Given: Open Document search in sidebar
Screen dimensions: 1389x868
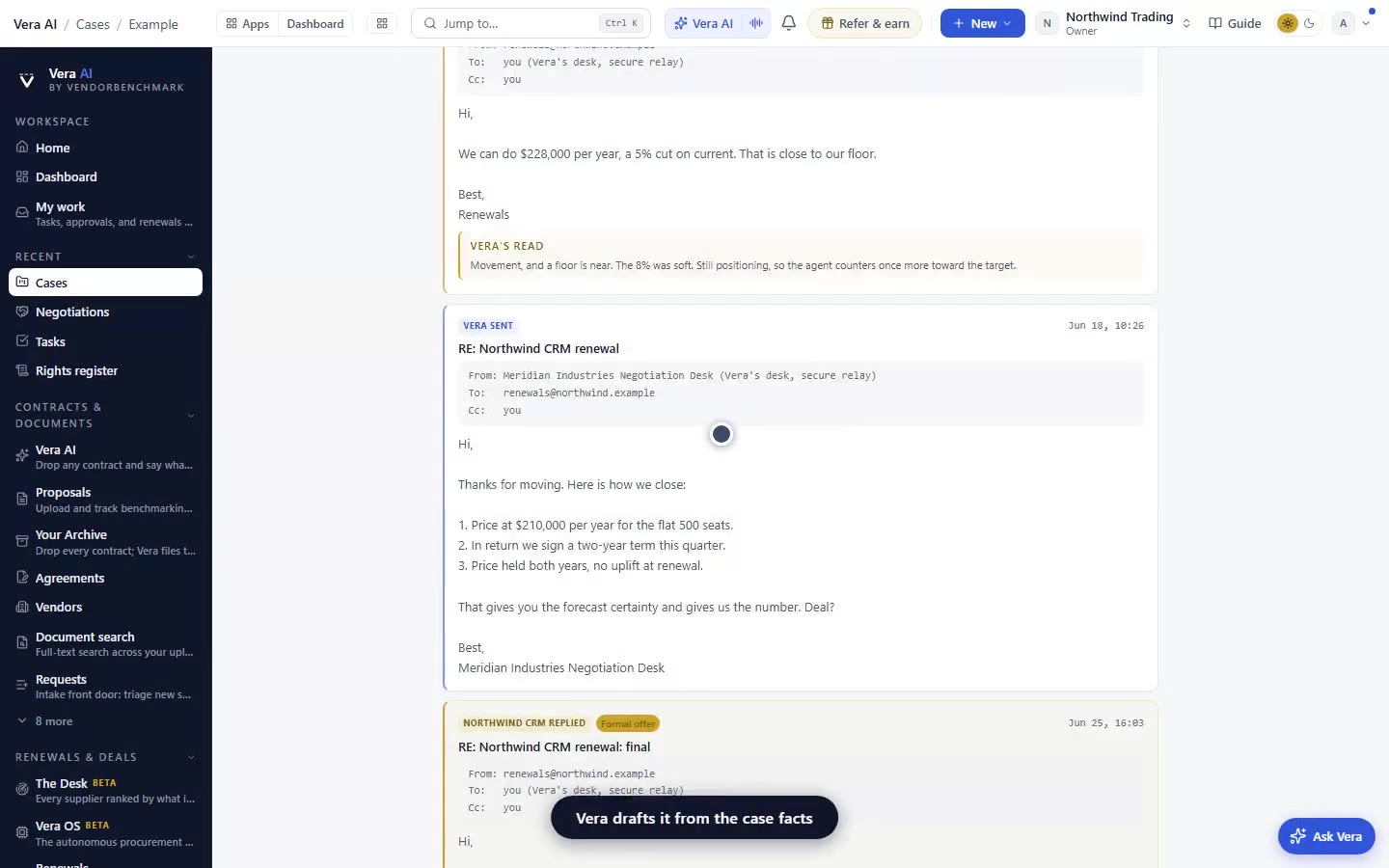Looking at the screenshot, I should pos(106,644).
